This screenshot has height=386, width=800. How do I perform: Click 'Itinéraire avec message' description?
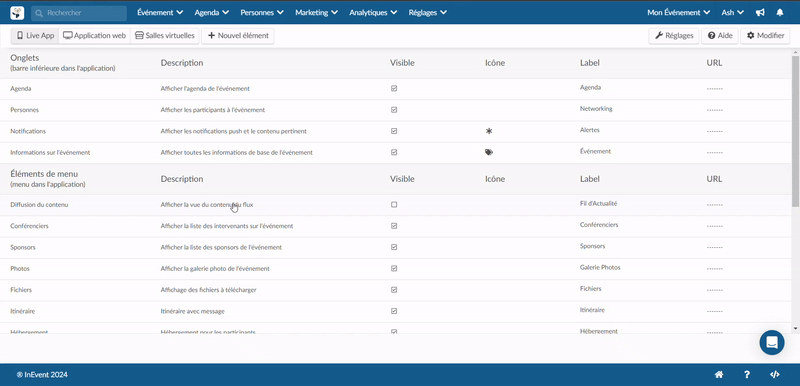tap(192, 311)
